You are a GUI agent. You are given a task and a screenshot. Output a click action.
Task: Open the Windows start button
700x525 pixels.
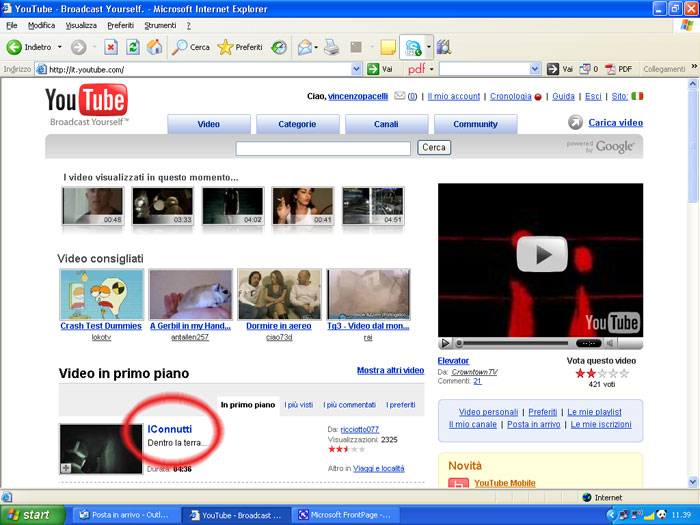point(33,515)
